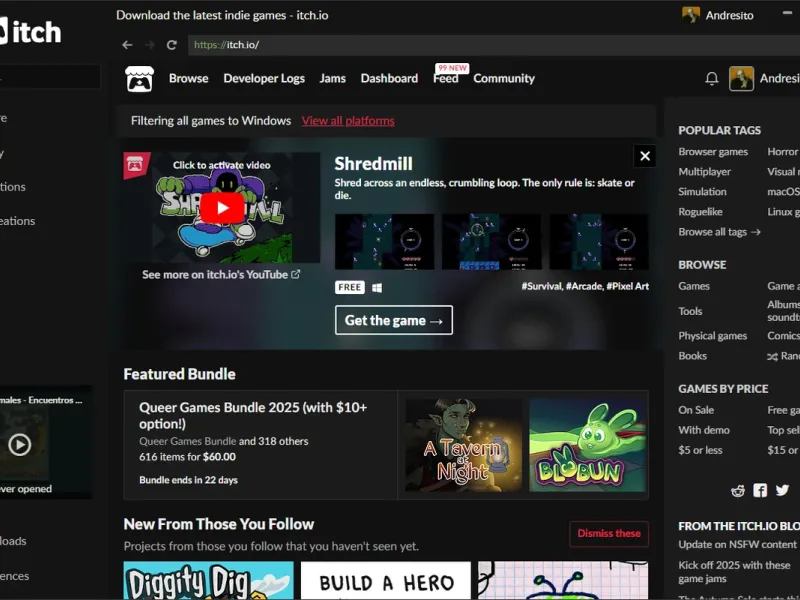Click the View all platforms link
This screenshot has height=600, width=800.
coord(348,121)
